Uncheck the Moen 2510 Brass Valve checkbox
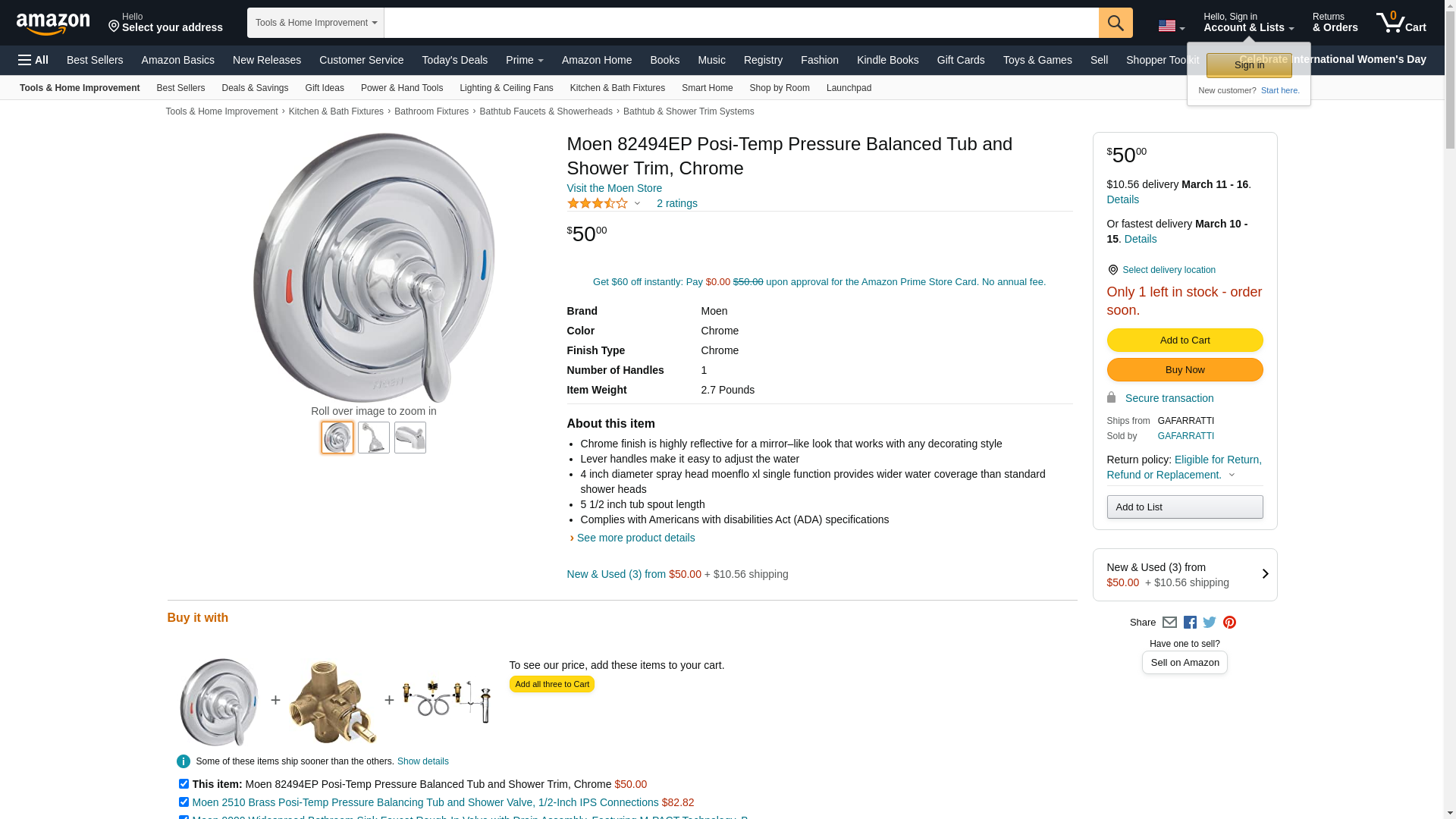Image resolution: width=1456 pixels, height=819 pixels. click(x=184, y=802)
